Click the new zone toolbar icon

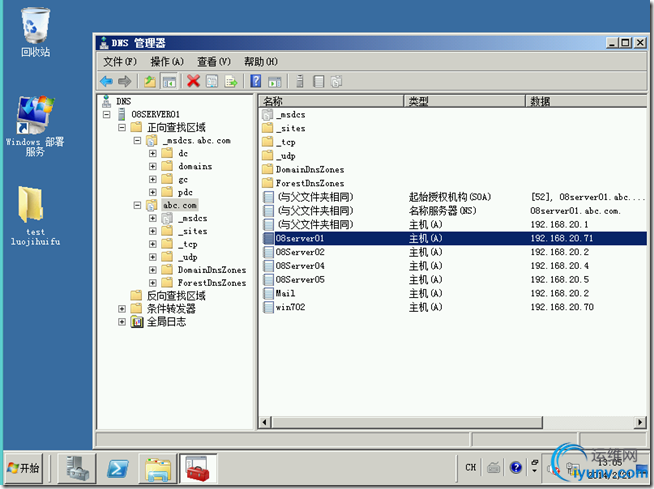click(337, 81)
